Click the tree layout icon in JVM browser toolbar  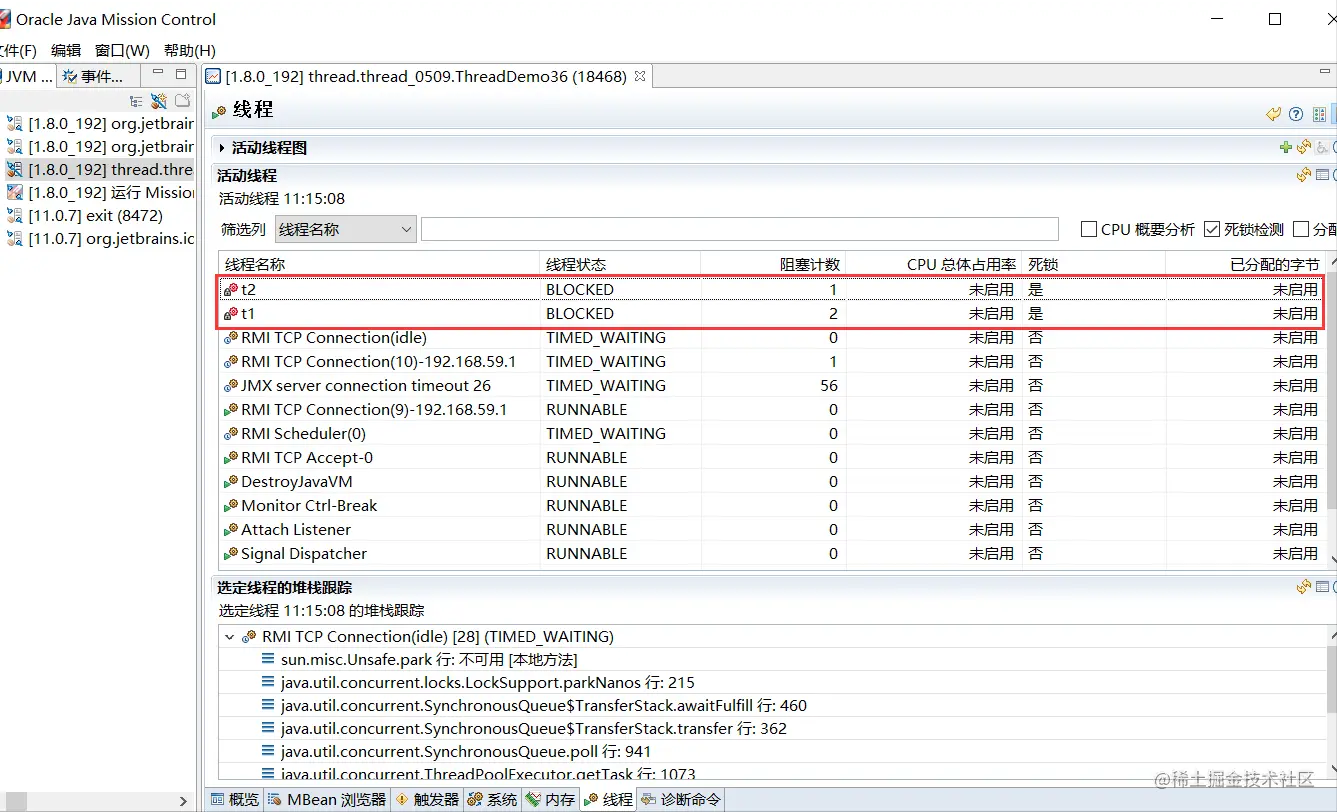click(137, 101)
